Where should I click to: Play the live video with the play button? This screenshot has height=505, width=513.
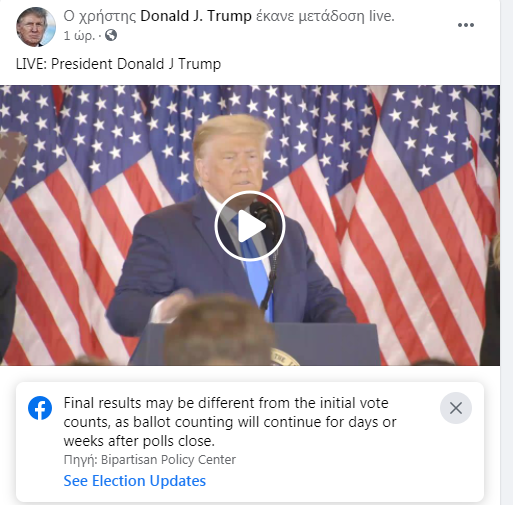[x=250, y=226]
